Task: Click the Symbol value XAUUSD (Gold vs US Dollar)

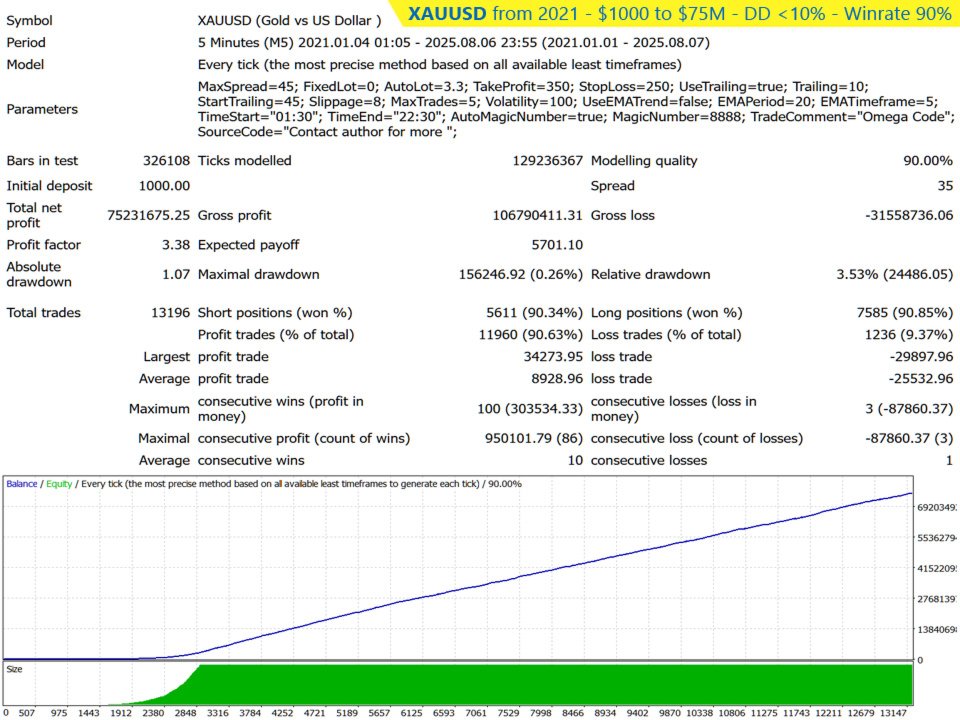Action: click(x=290, y=21)
